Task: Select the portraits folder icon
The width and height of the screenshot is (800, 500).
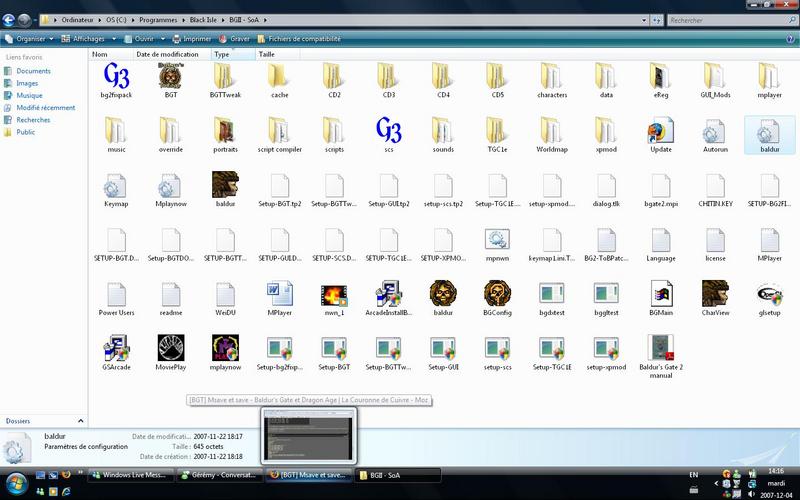Action: (225, 130)
